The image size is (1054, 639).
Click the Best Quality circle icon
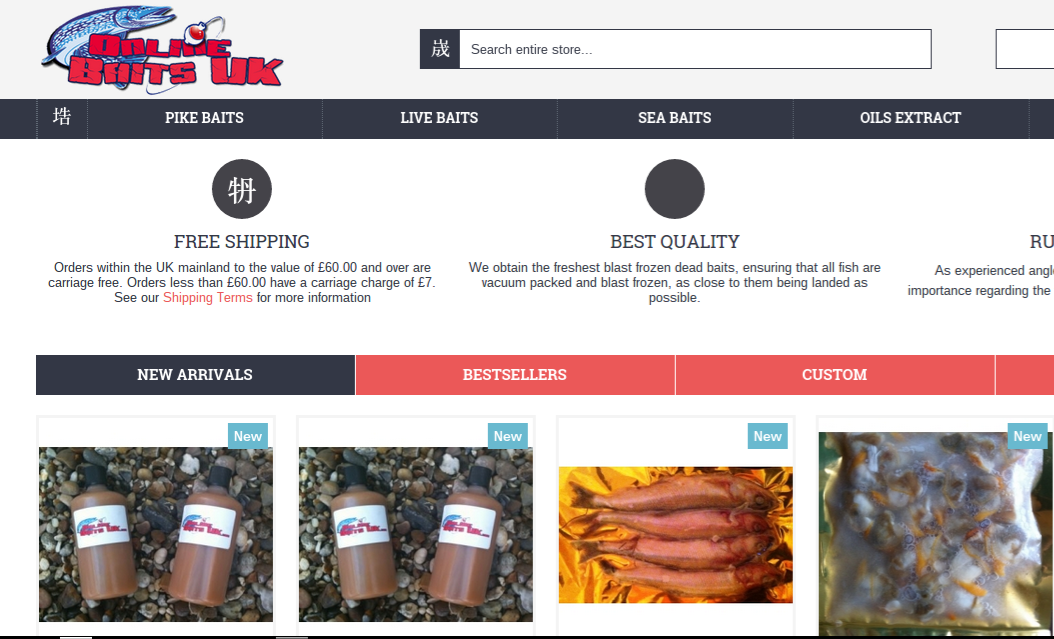pos(675,189)
